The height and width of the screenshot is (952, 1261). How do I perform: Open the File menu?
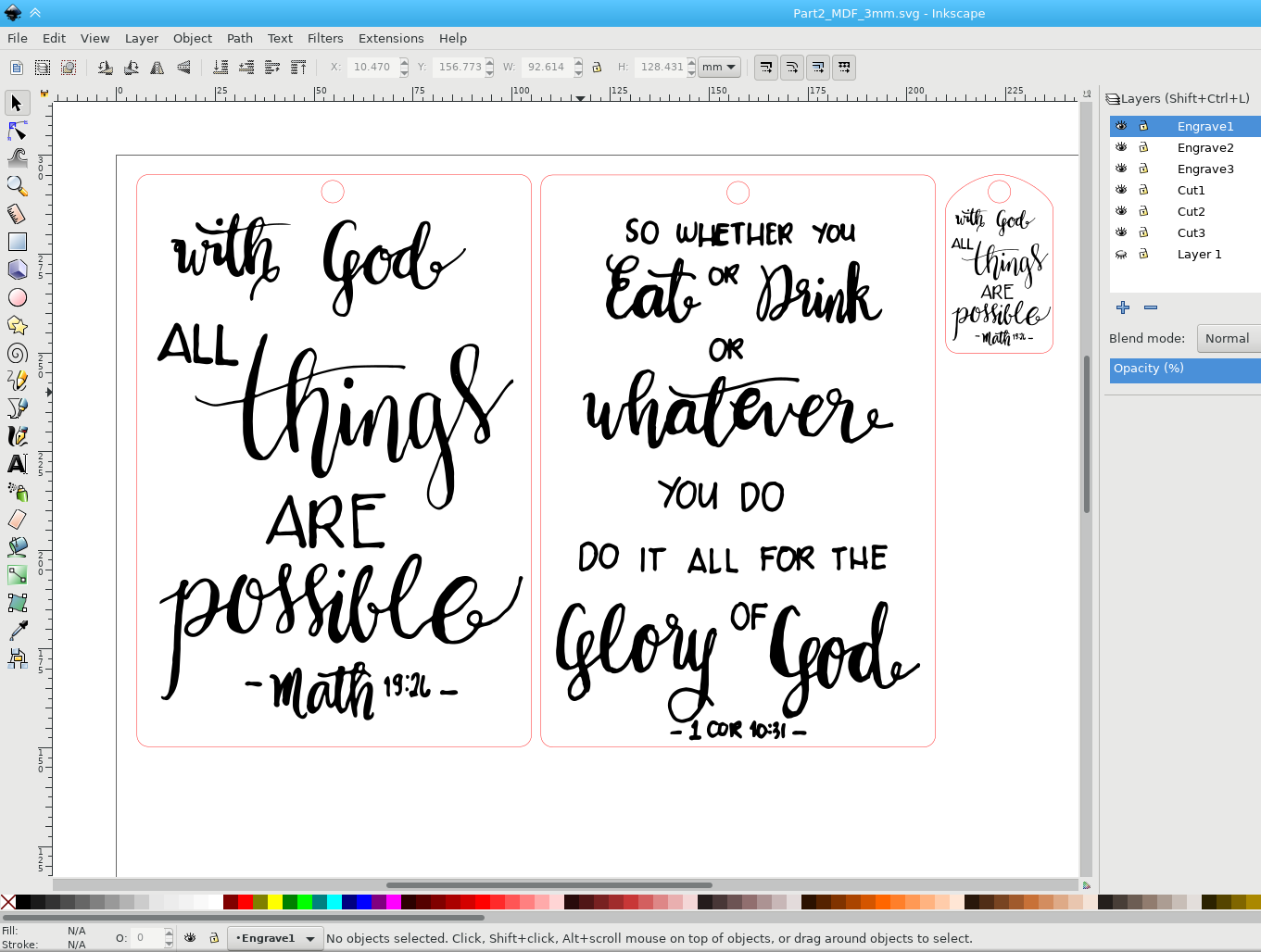18,38
